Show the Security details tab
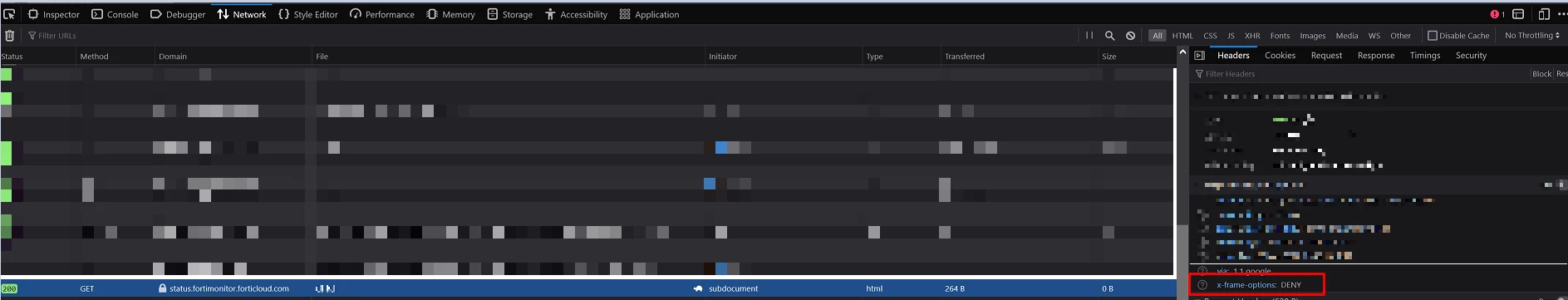1568x300 pixels. [x=1471, y=56]
